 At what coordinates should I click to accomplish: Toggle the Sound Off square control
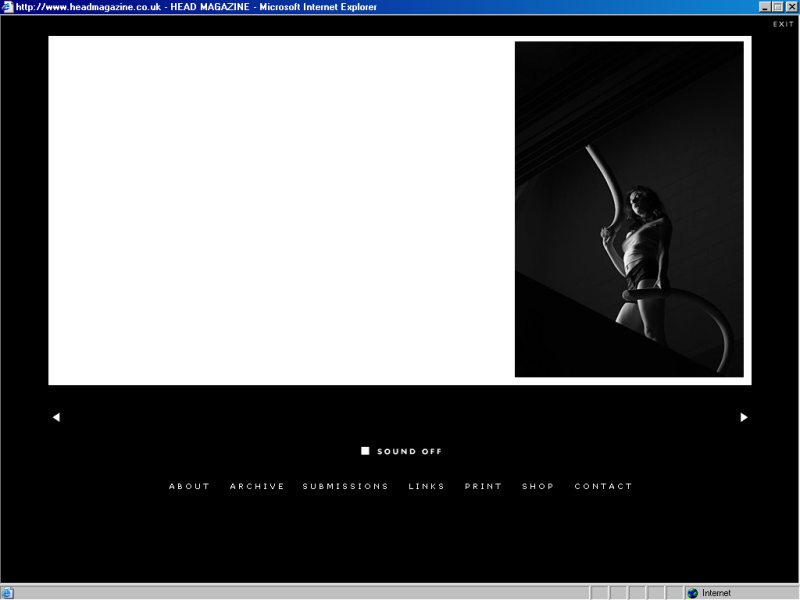click(x=365, y=451)
